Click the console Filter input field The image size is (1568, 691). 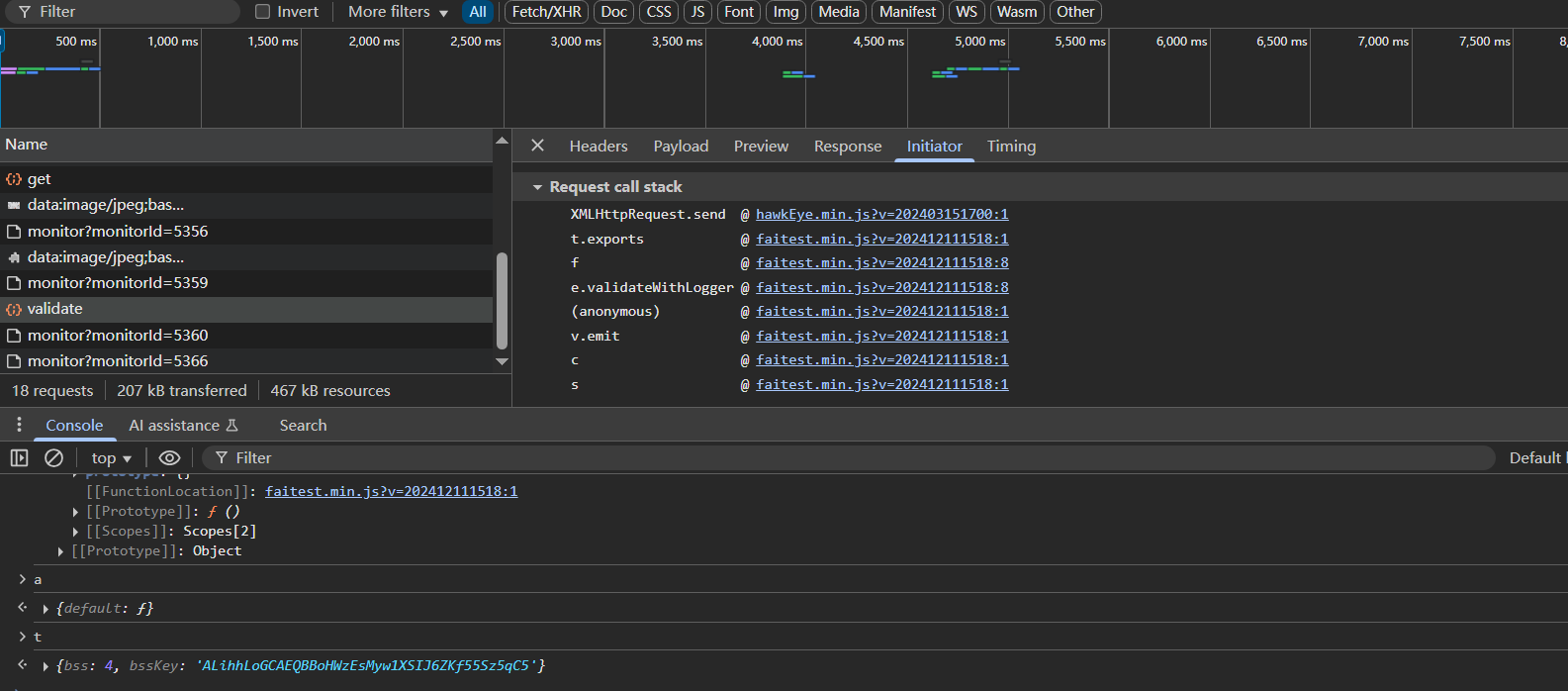(x=851, y=457)
